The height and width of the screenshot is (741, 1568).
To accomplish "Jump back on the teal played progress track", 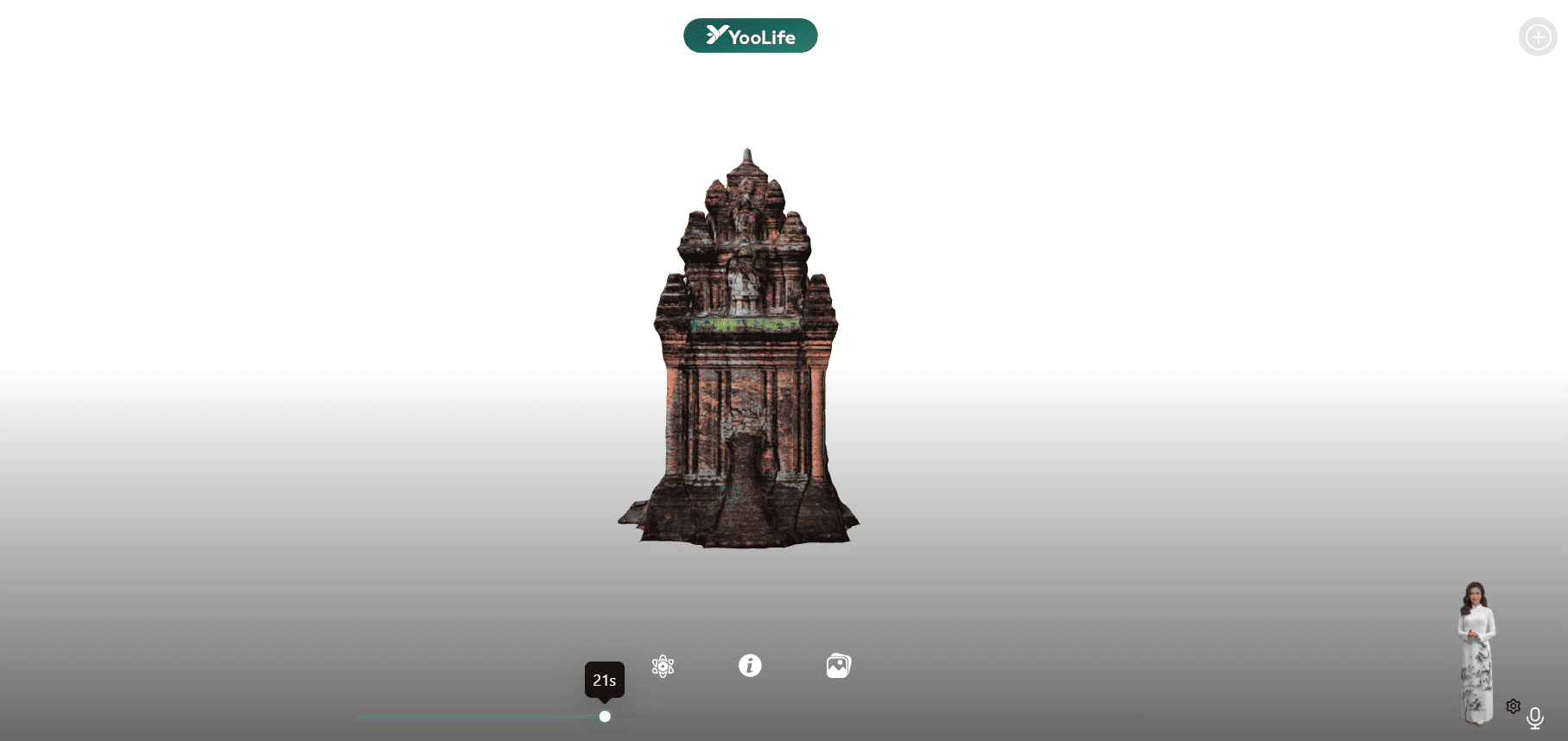I will [475, 717].
